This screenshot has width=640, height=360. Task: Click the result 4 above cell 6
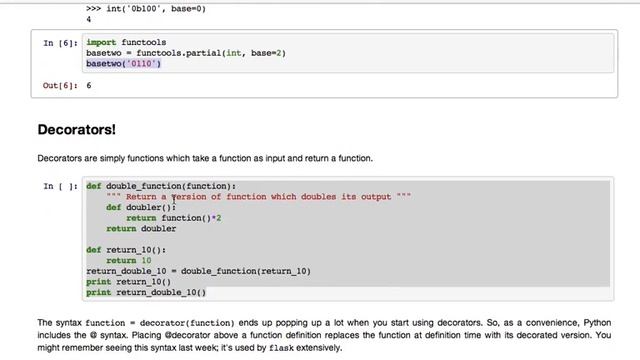89,19
